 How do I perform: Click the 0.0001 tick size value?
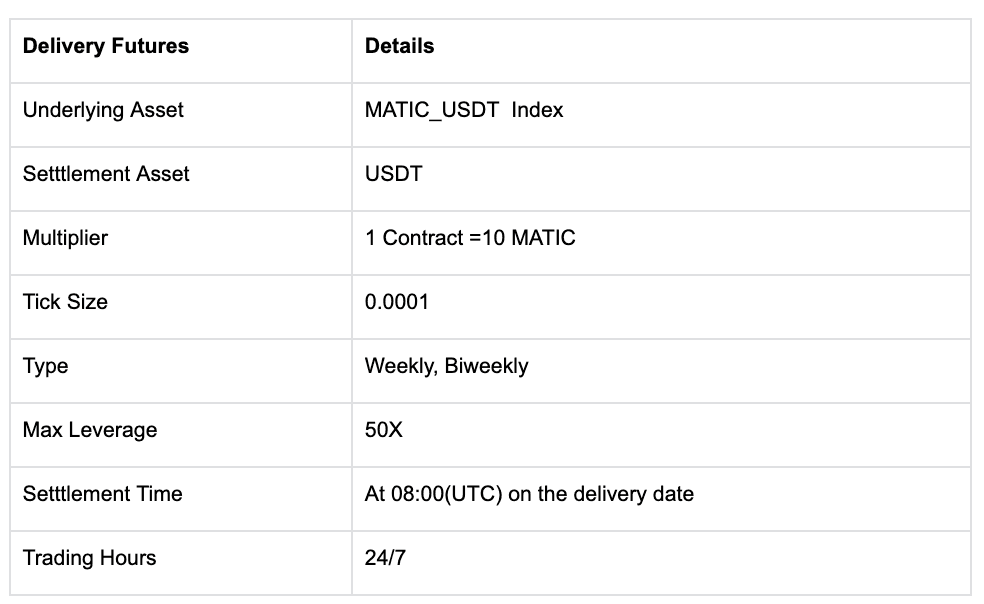coord(396,302)
